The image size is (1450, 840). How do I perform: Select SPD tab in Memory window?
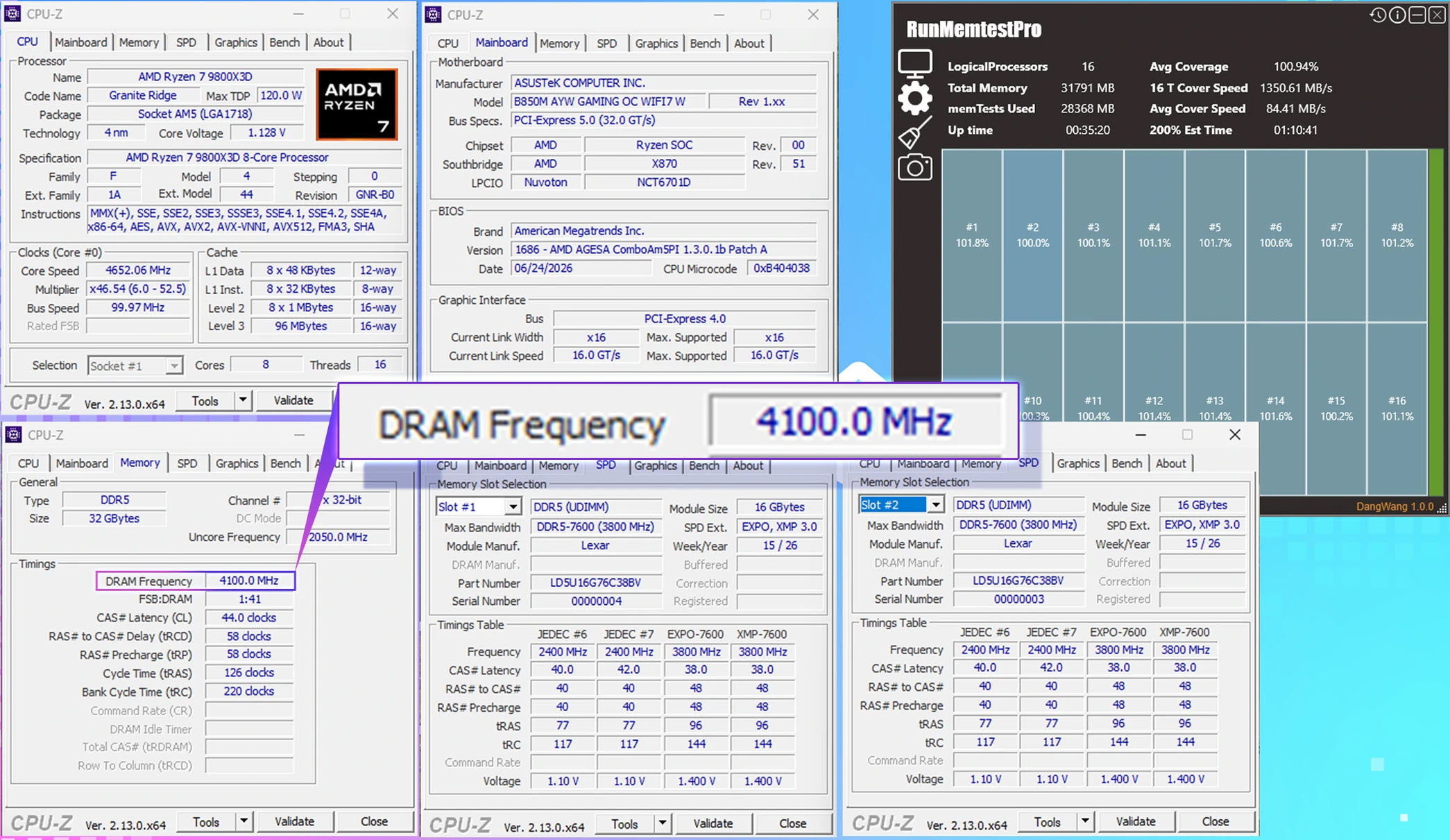[x=187, y=463]
